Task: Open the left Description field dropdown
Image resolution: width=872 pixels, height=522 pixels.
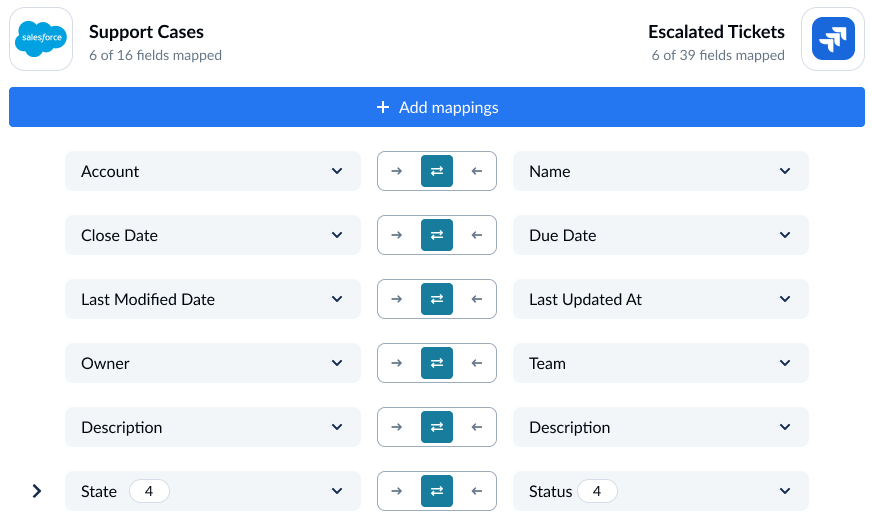Action: (x=212, y=427)
